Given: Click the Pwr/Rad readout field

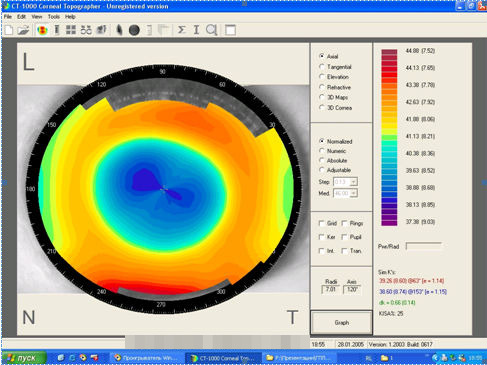Looking at the screenshot, I should pos(423,246).
